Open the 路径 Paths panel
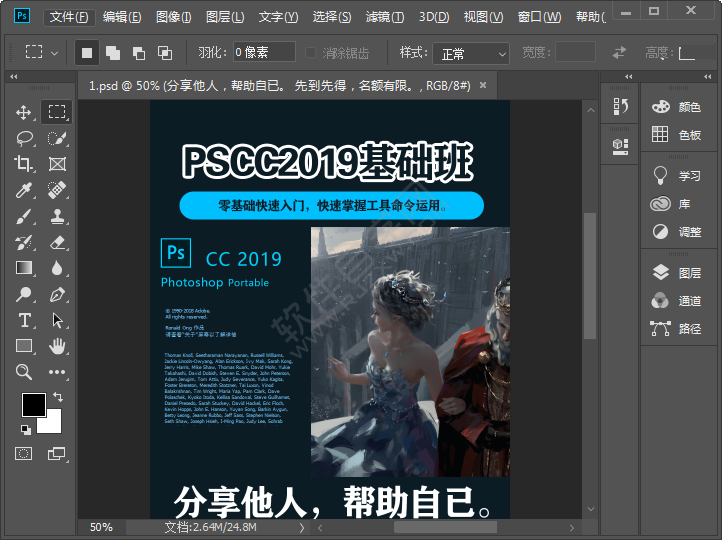 pos(677,329)
